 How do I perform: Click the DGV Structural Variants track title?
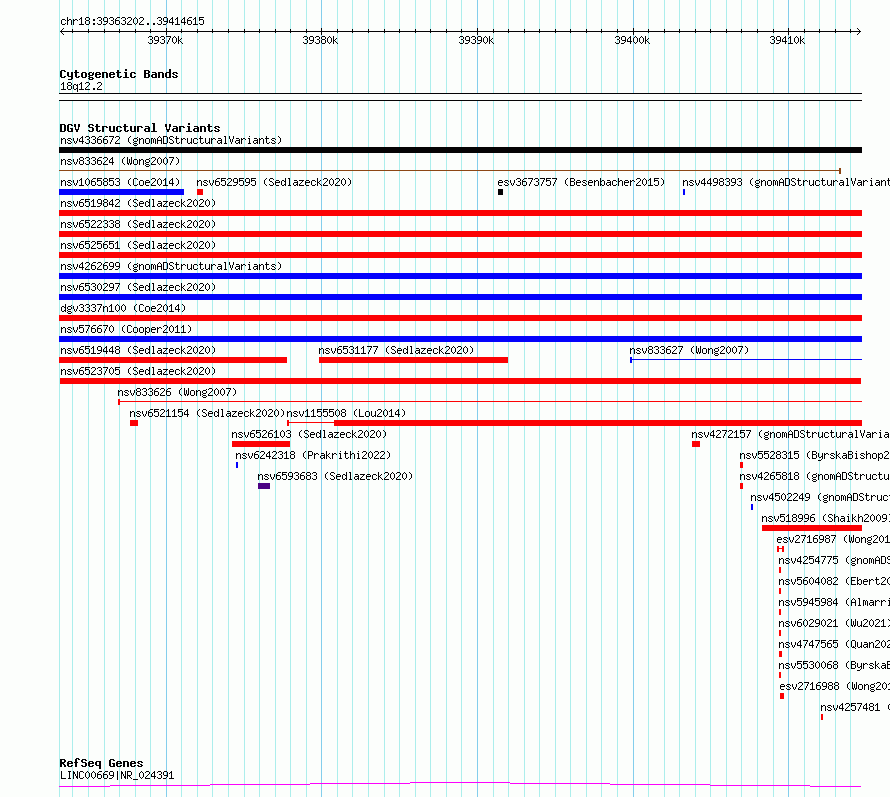(140, 128)
